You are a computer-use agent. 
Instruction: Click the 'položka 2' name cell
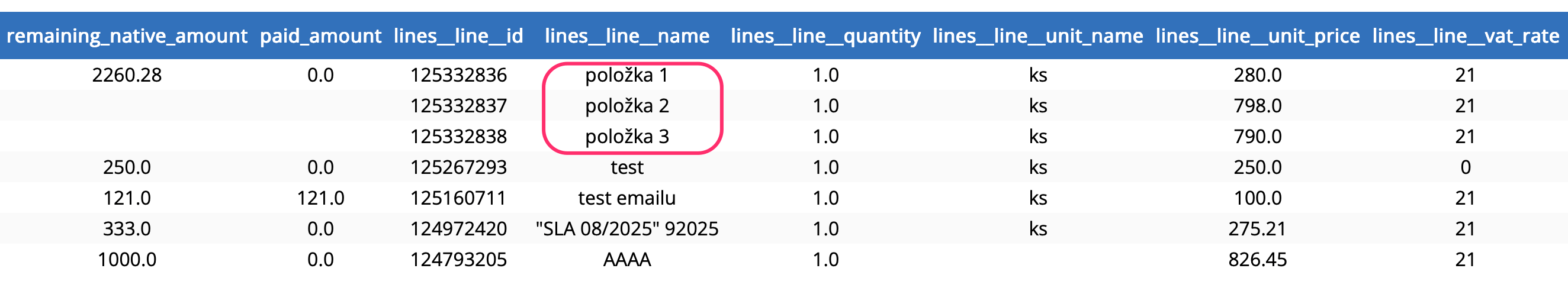tap(627, 106)
